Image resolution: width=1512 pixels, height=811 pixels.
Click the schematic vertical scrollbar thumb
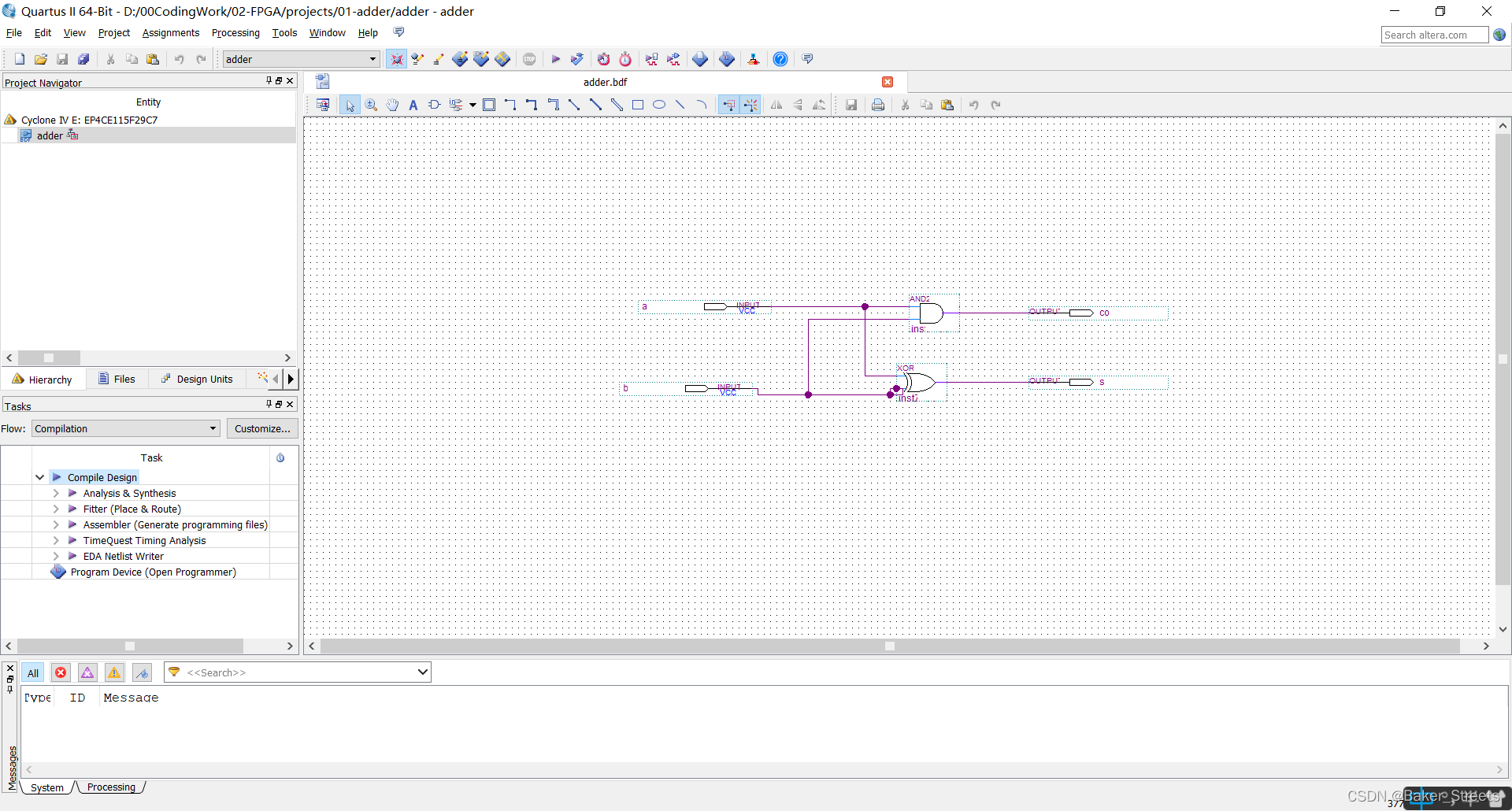tap(1503, 358)
